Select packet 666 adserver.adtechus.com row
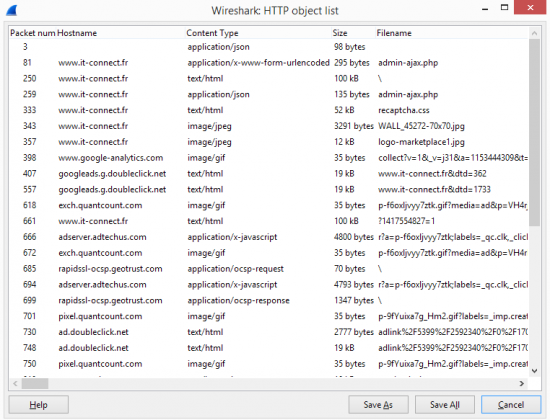Image resolution: width=550 pixels, height=420 pixels. 268,237
